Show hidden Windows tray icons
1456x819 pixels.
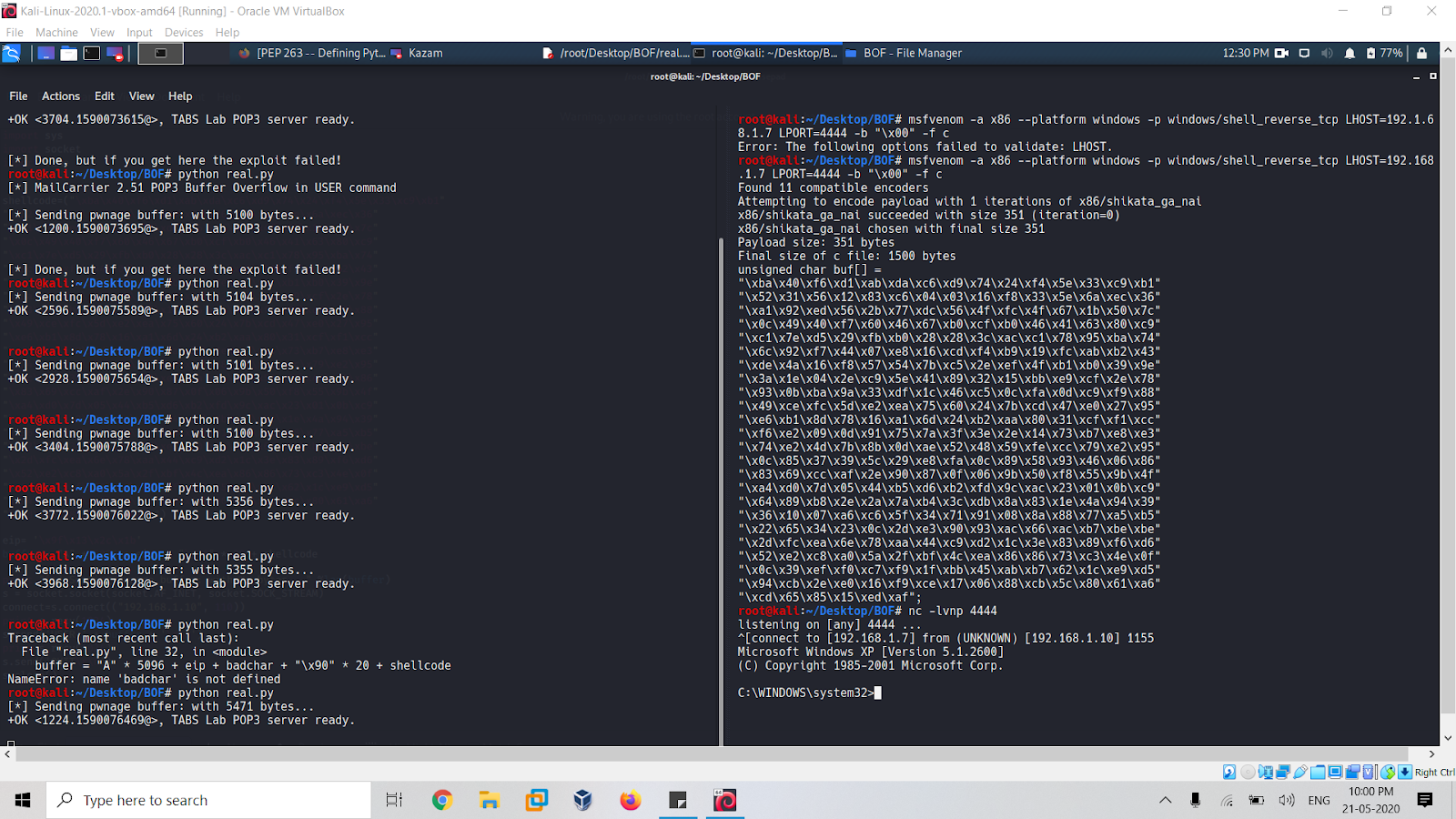coord(1165,800)
